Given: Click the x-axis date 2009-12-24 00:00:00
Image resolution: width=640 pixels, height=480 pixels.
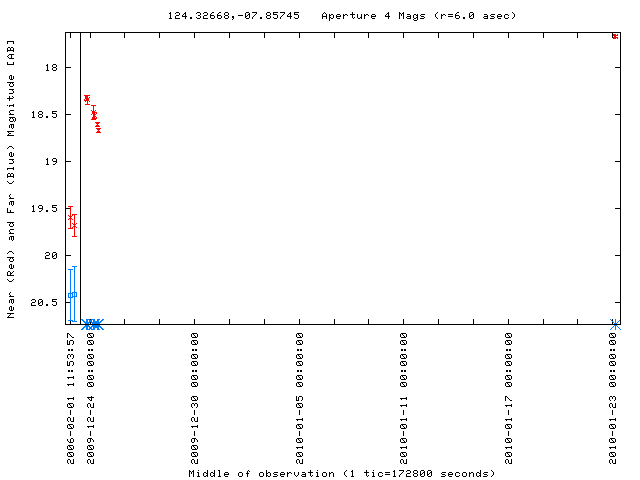Looking at the screenshot, I should 91,398.
